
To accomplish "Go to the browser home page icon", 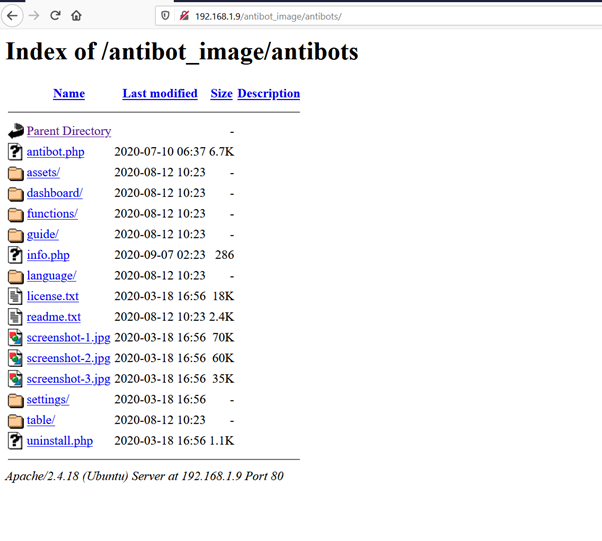I will 77,16.
